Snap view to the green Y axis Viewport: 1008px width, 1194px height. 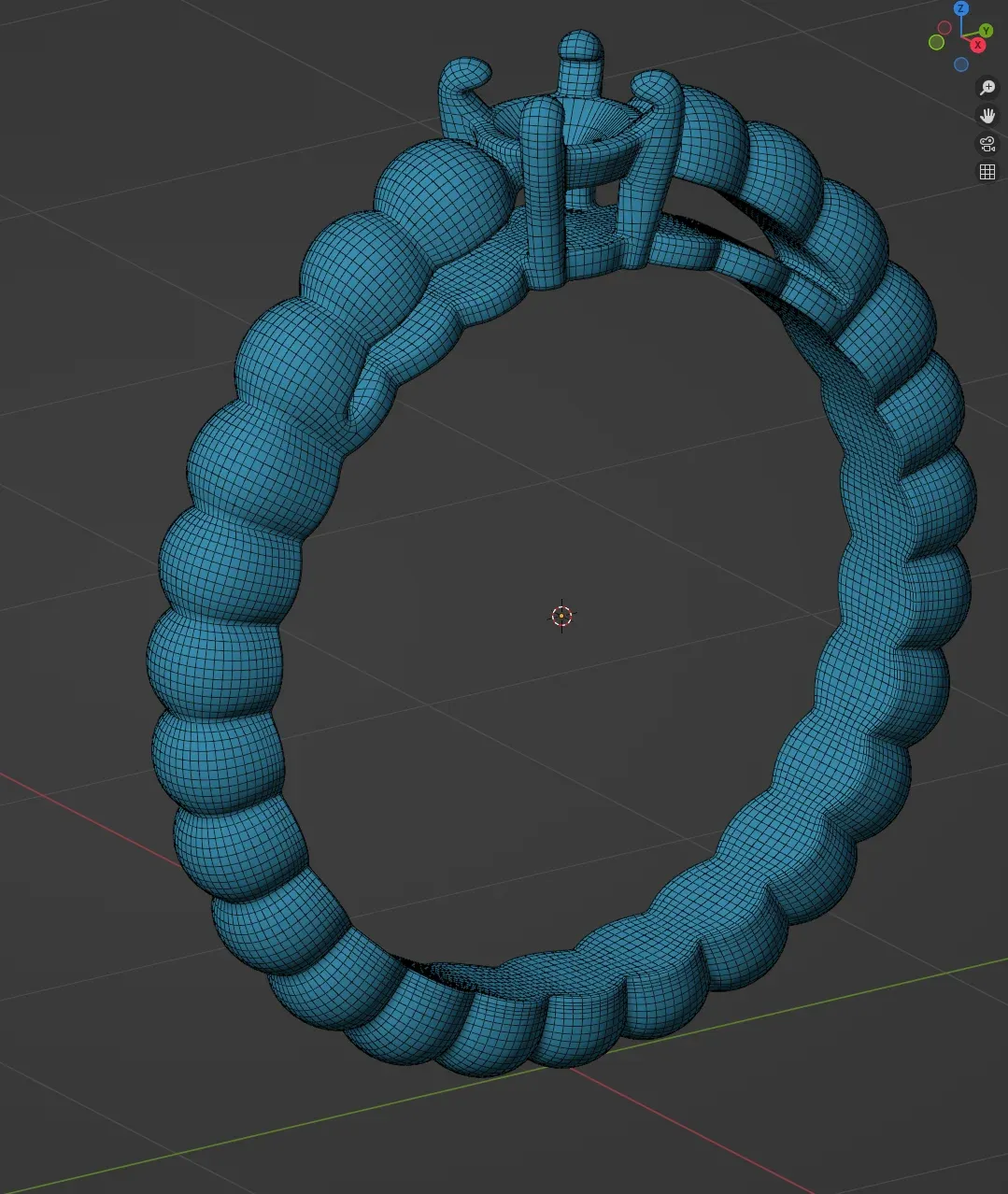tap(986, 31)
